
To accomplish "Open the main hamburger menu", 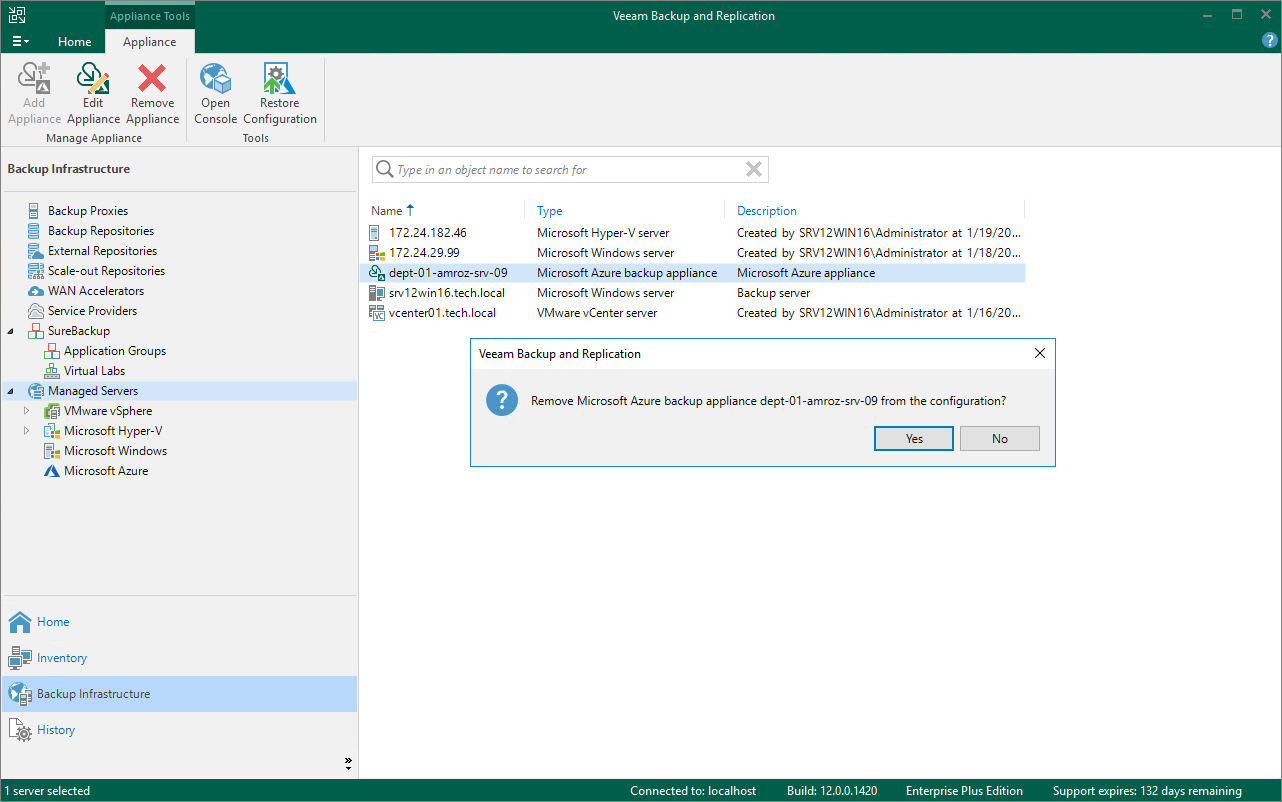I will 20,42.
